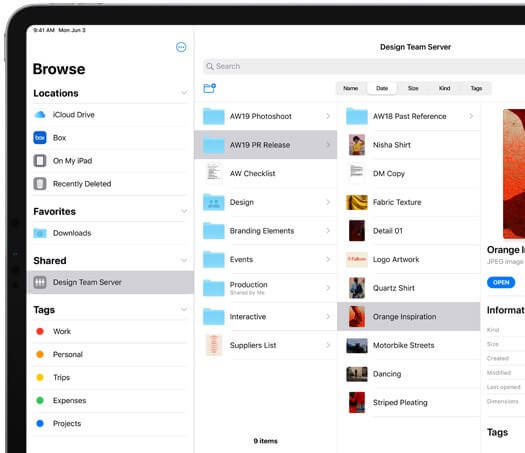Tap the On My iPad icon
This screenshot has width=525, height=453.
pos(40,161)
